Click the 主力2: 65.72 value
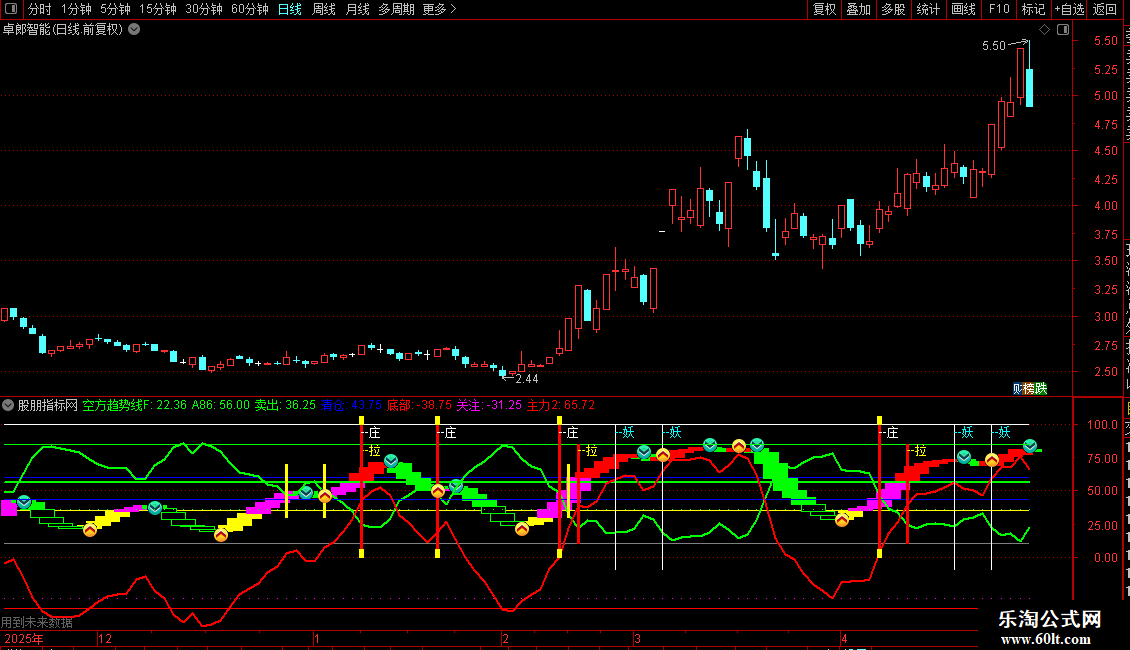 tap(561, 405)
